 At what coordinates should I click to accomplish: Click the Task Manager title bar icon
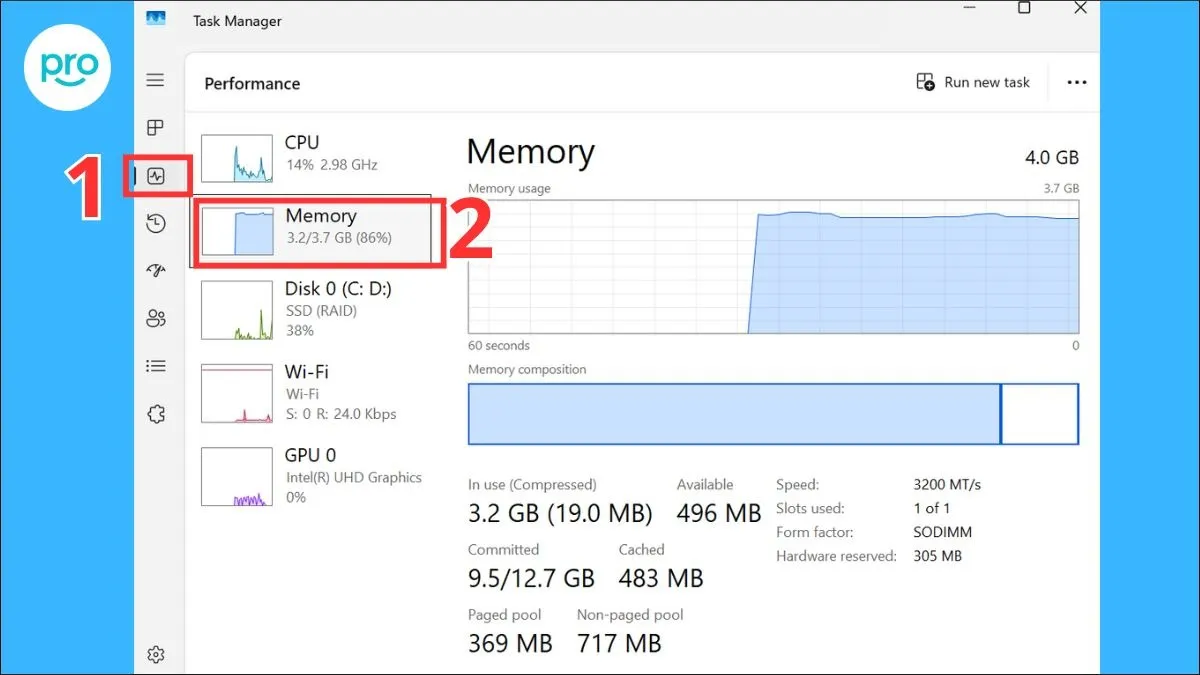pyautogui.click(x=155, y=18)
